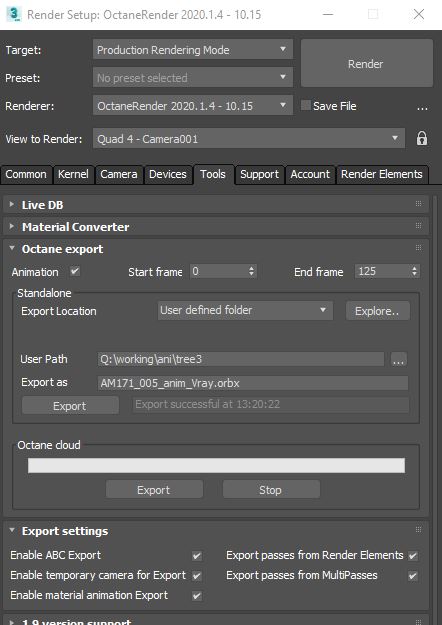Screen dimensions: 442x625
Task: Grab the Live DB rollout drag handle
Action: click(x=418, y=204)
